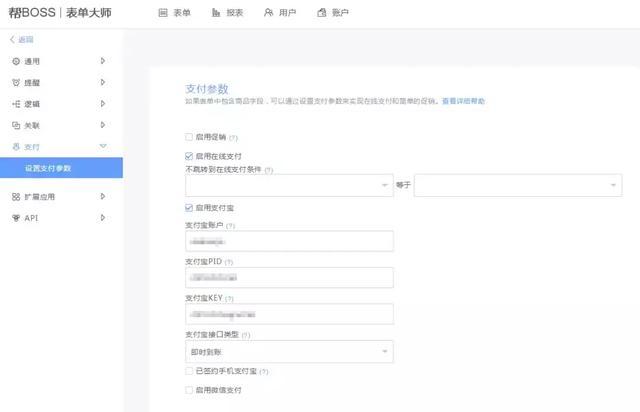This screenshot has height=412, width=640.
Task: Expand the 通用 section arrow
Action: click(x=103, y=61)
